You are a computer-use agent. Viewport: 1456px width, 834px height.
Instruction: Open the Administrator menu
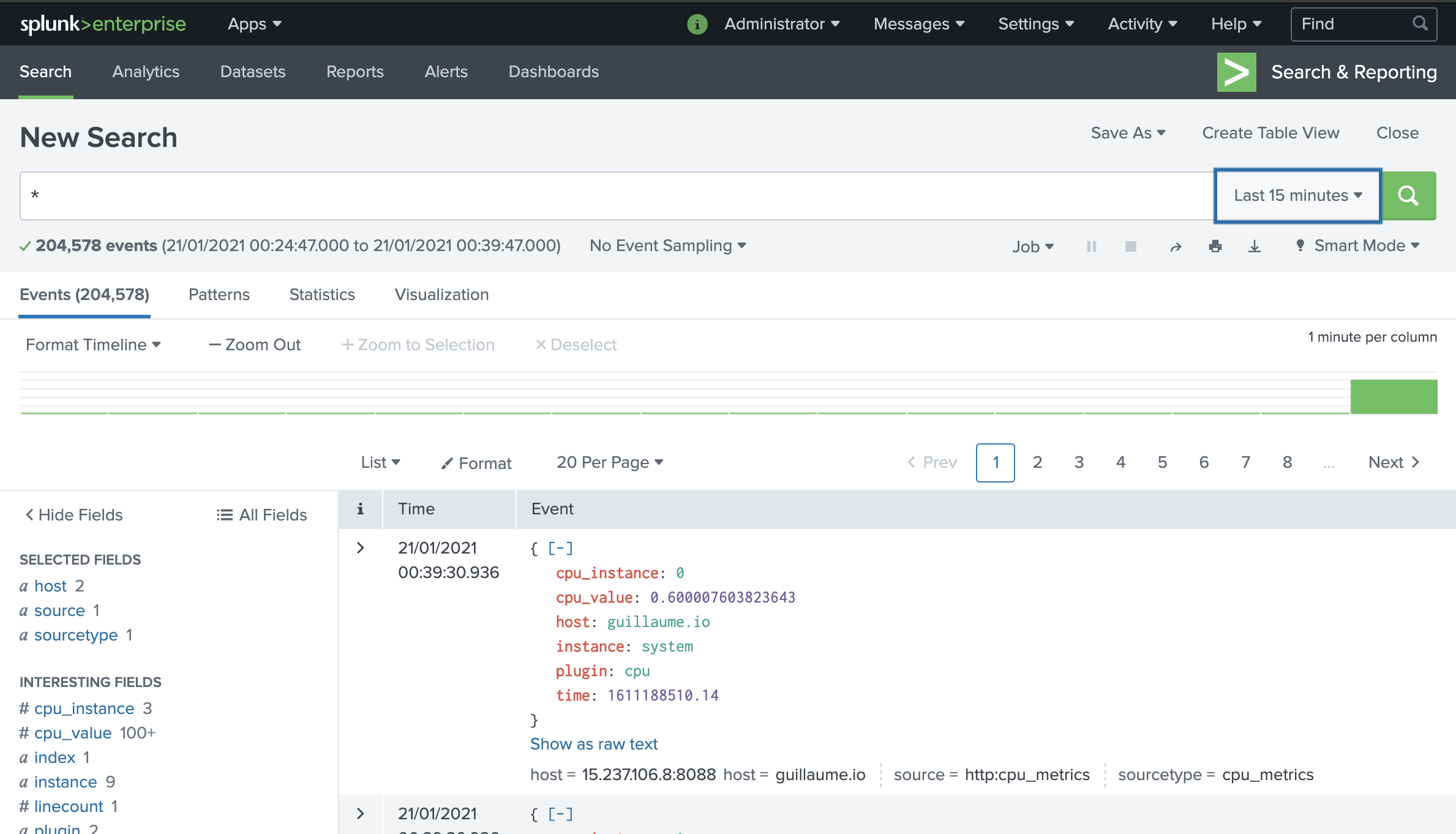[782, 24]
